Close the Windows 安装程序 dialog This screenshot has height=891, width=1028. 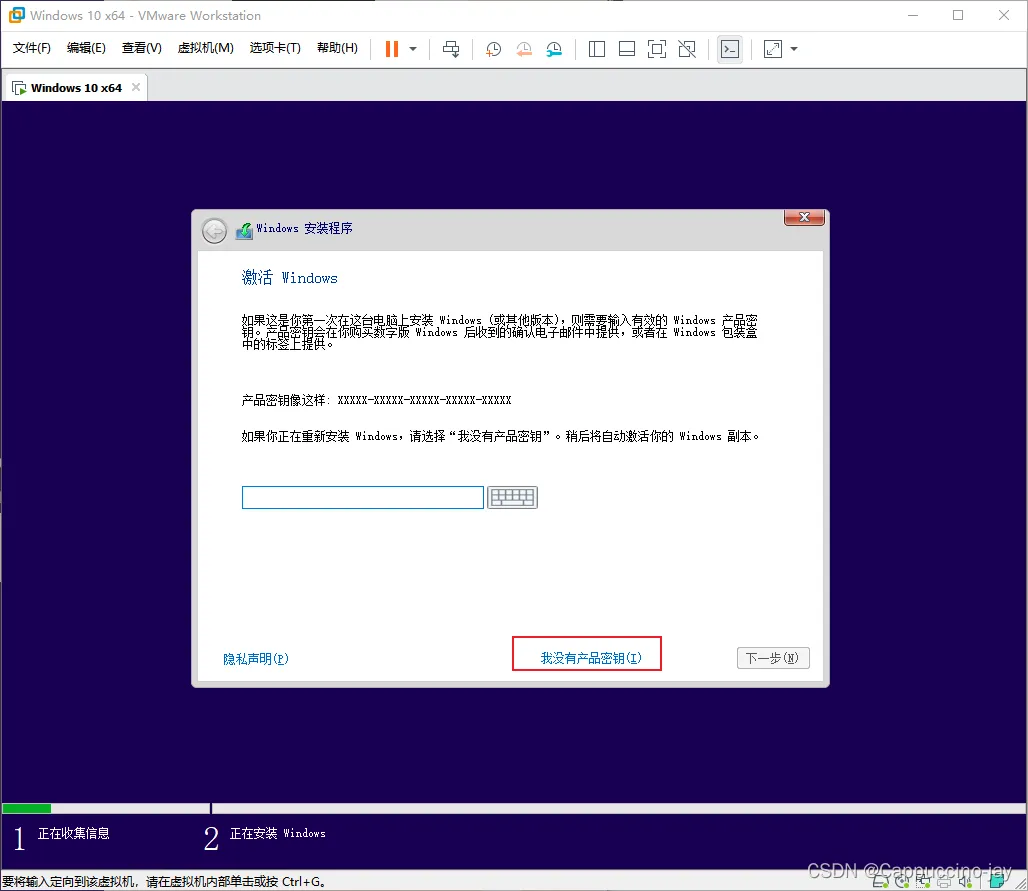[804, 218]
